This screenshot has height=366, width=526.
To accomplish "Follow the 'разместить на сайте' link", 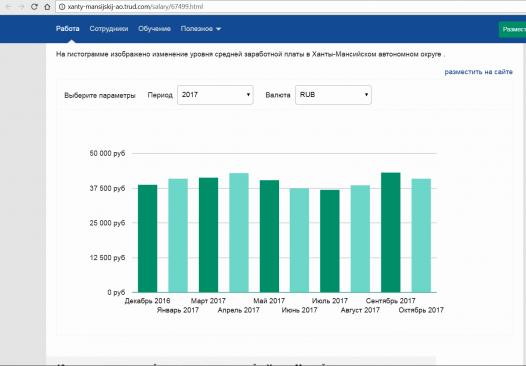I will tap(478, 72).
